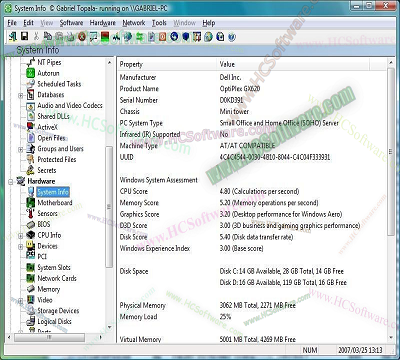Open the Network menu
This screenshot has height=360, width=400.
pyautogui.click(x=134, y=23)
